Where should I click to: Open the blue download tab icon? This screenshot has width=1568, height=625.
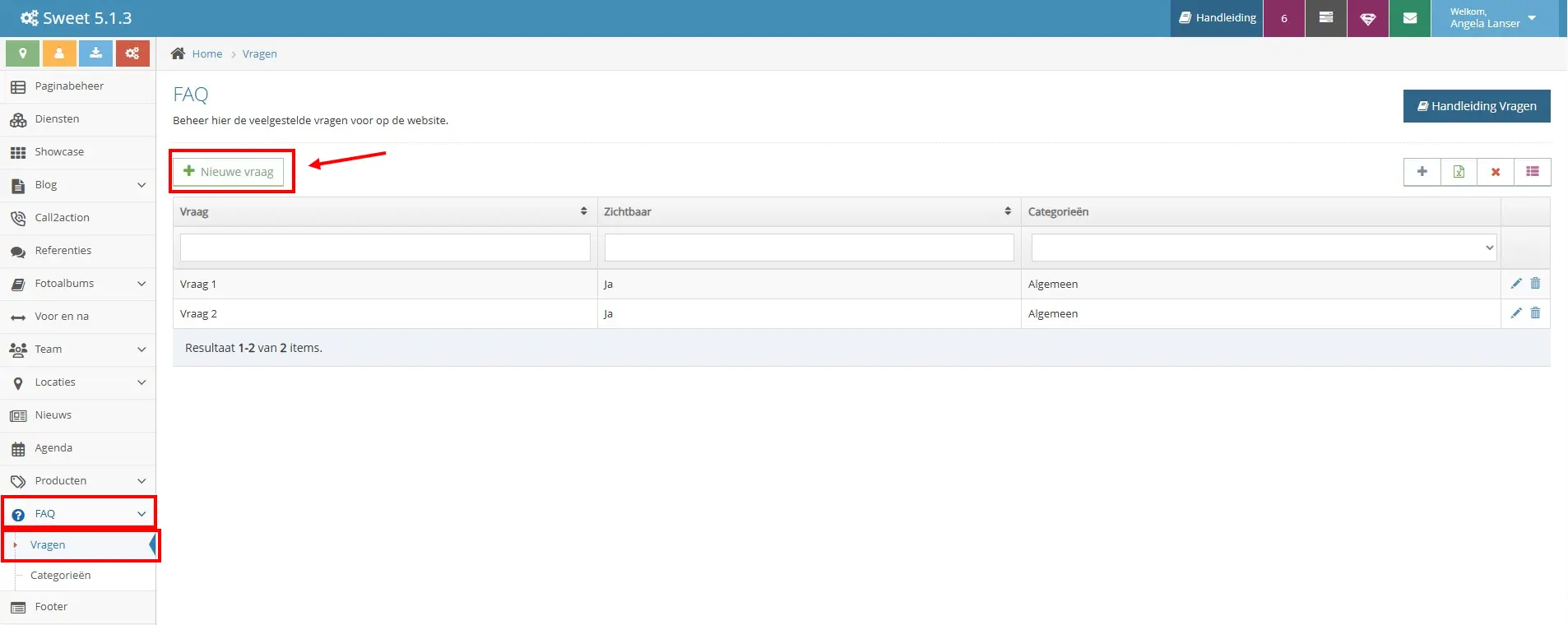coord(95,53)
